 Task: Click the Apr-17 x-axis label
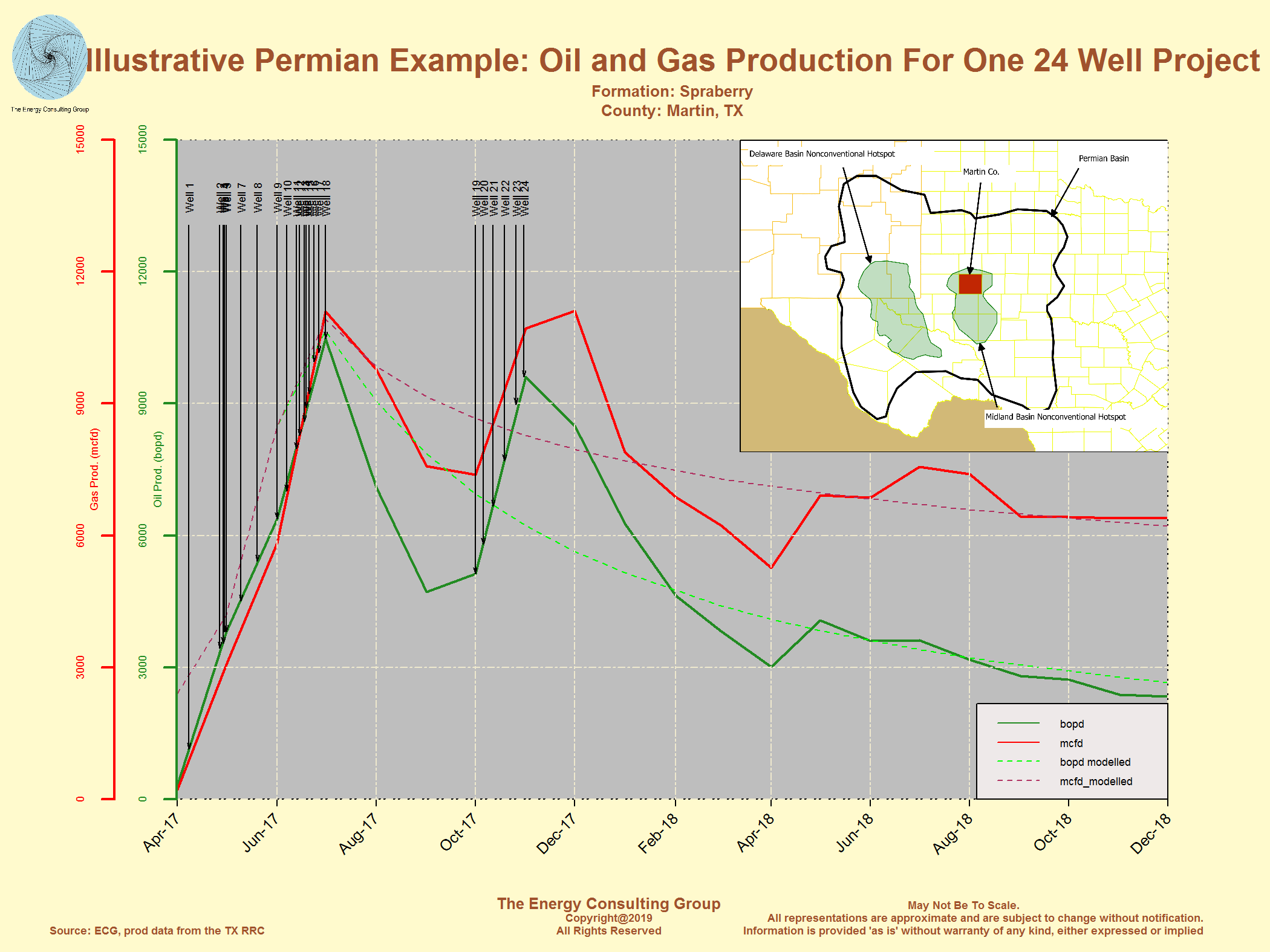[x=161, y=832]
